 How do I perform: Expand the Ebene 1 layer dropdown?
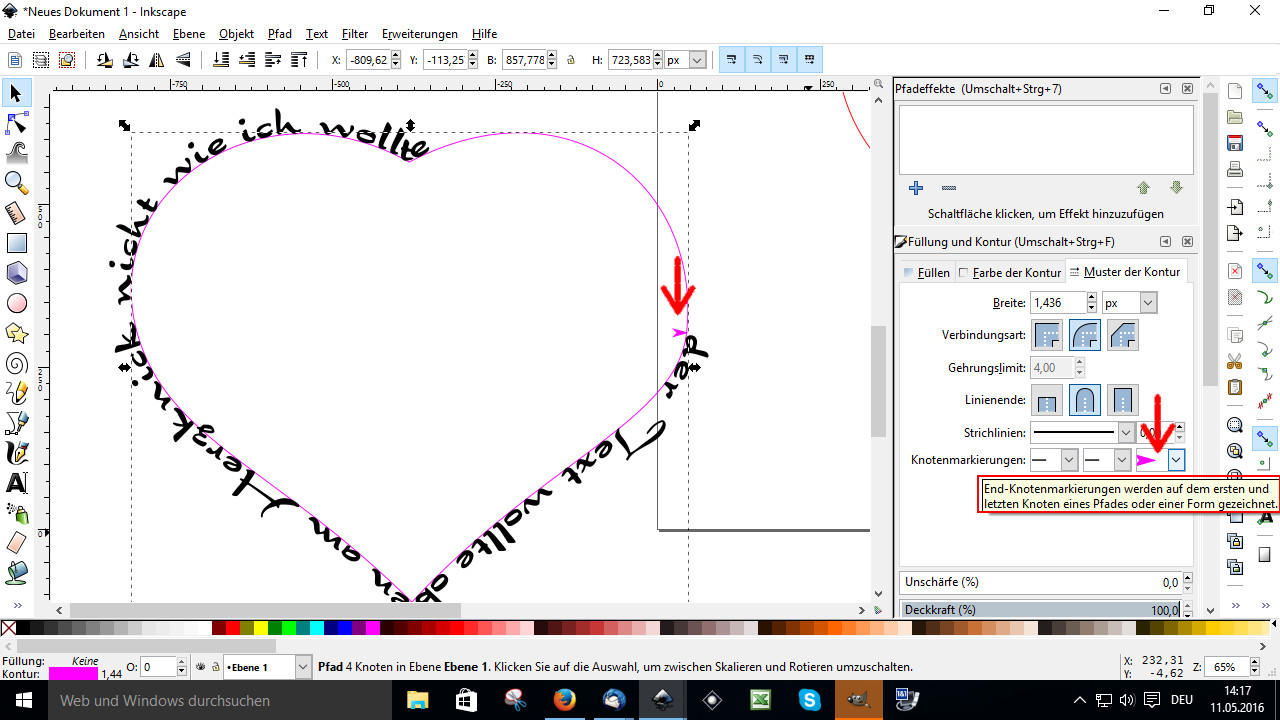click(x=302, y=667)
